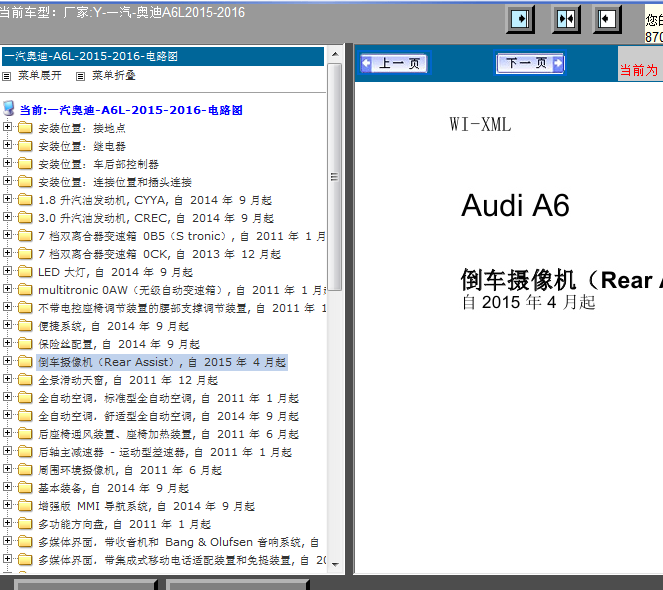Click folder icon of 1.8 升汽油发动机 CYYA
663x590 pixels.
(x=25, y=199)
